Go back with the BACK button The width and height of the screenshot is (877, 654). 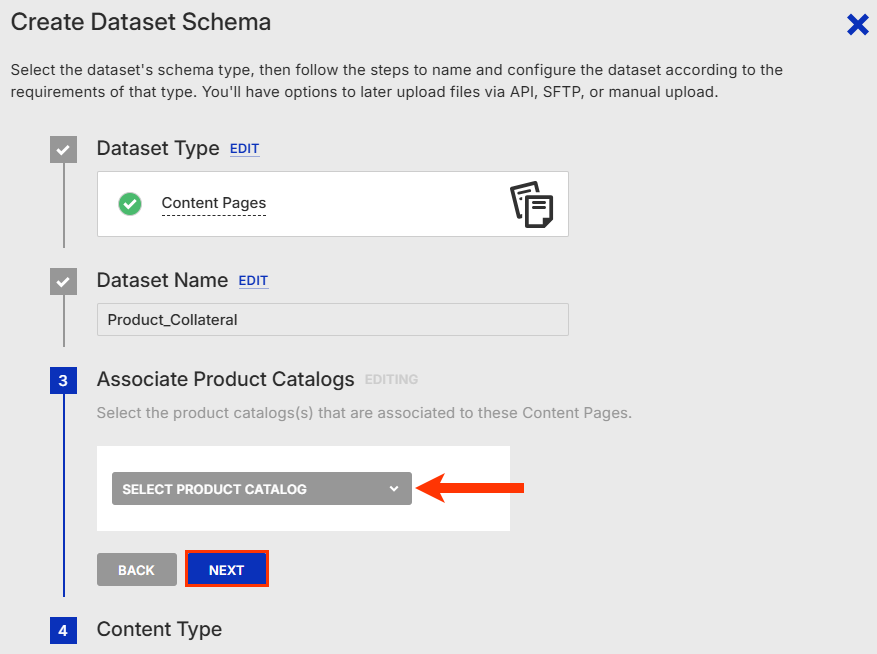tap(137, 570)
